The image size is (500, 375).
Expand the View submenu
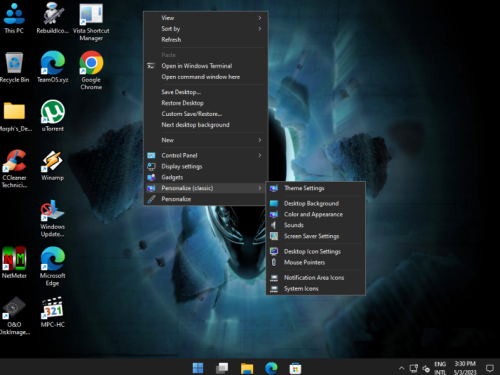click(206, 18)
